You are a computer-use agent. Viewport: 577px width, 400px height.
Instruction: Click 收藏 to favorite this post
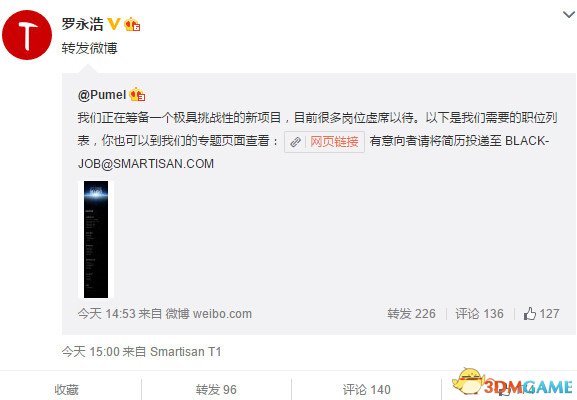[x=67, y=389]
